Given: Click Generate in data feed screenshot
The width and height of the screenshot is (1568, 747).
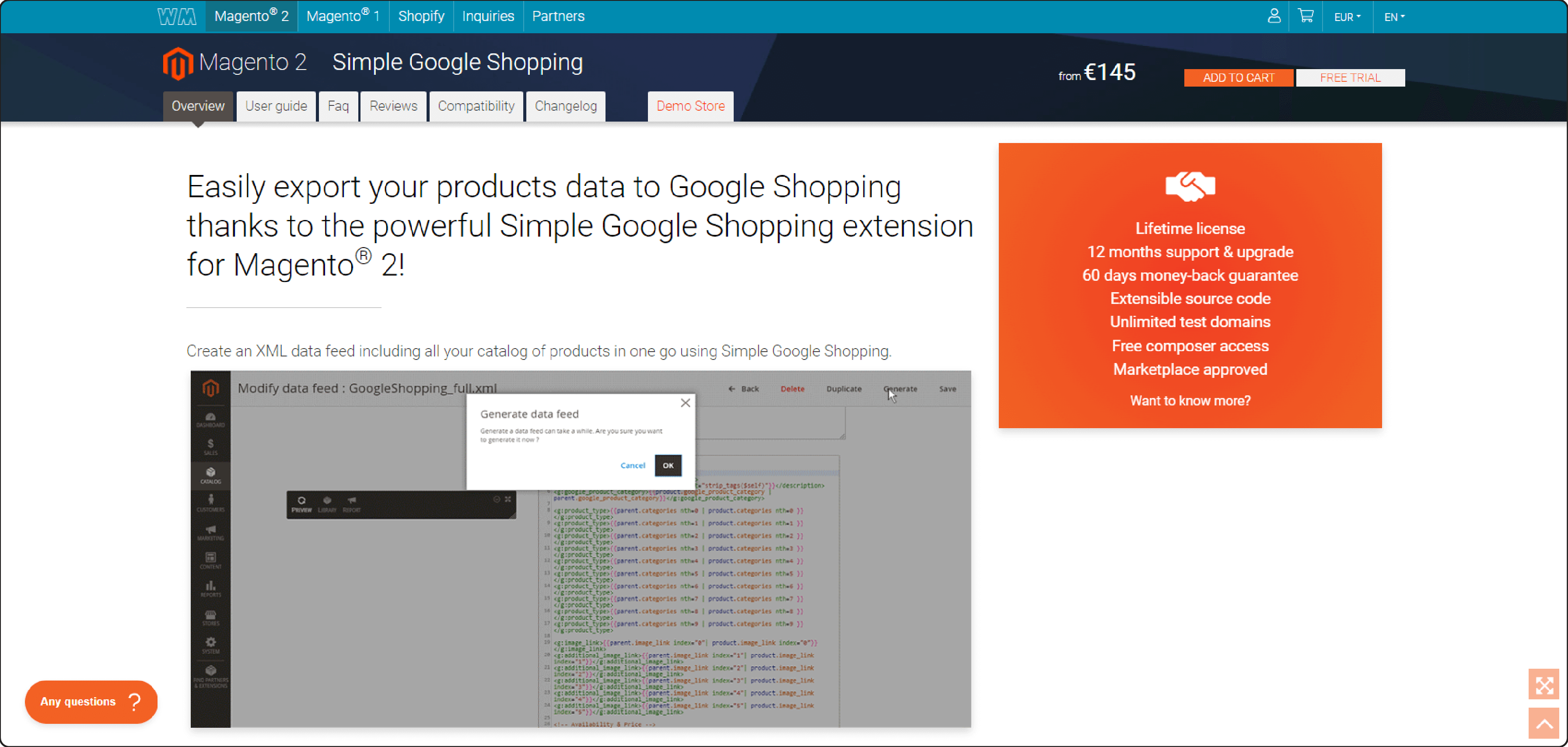Looking at the screenshot, I should 899,389.
